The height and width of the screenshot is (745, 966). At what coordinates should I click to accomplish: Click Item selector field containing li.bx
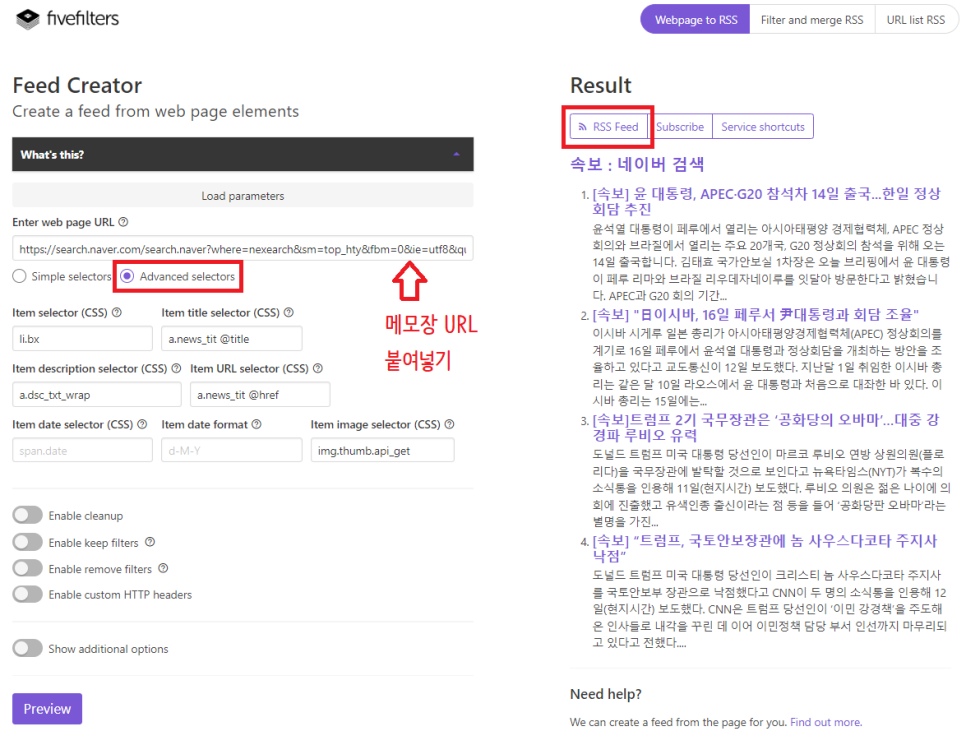83,338
